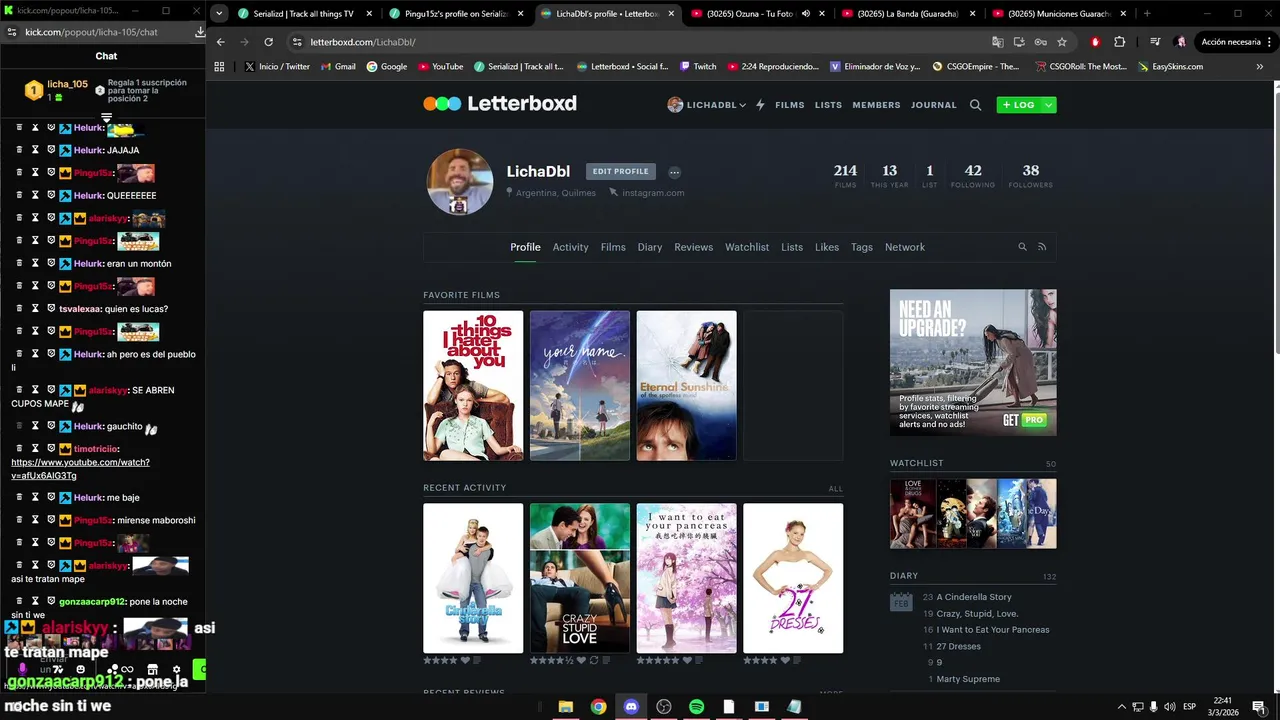This screenshot has height=720, width=1280.
Task: Switch to the Diary profile tab
Action: (650, 247)
